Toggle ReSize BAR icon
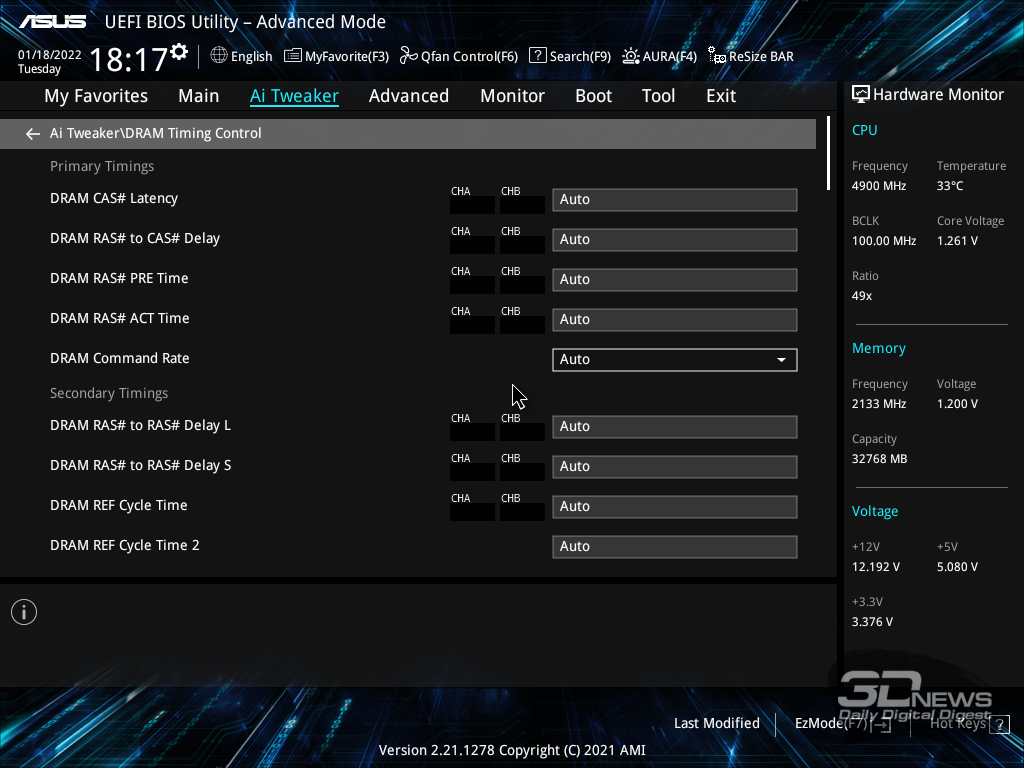 click(x=717, y=56)
